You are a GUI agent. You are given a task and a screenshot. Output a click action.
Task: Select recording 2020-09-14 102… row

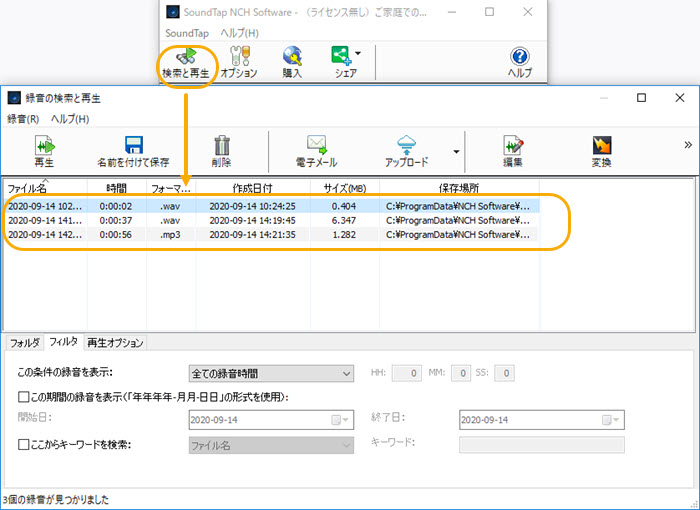coord(271,206)
